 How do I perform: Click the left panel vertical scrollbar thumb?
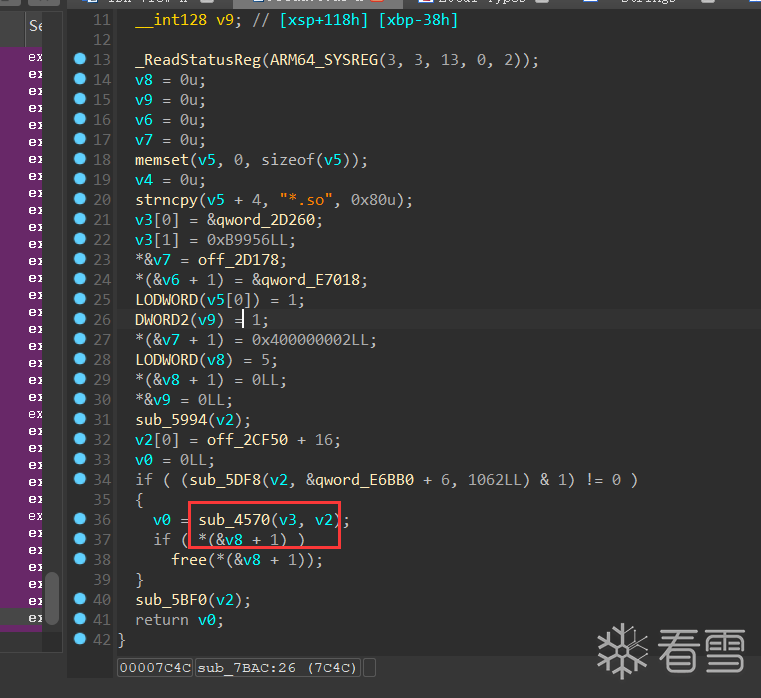pos(52,598)
